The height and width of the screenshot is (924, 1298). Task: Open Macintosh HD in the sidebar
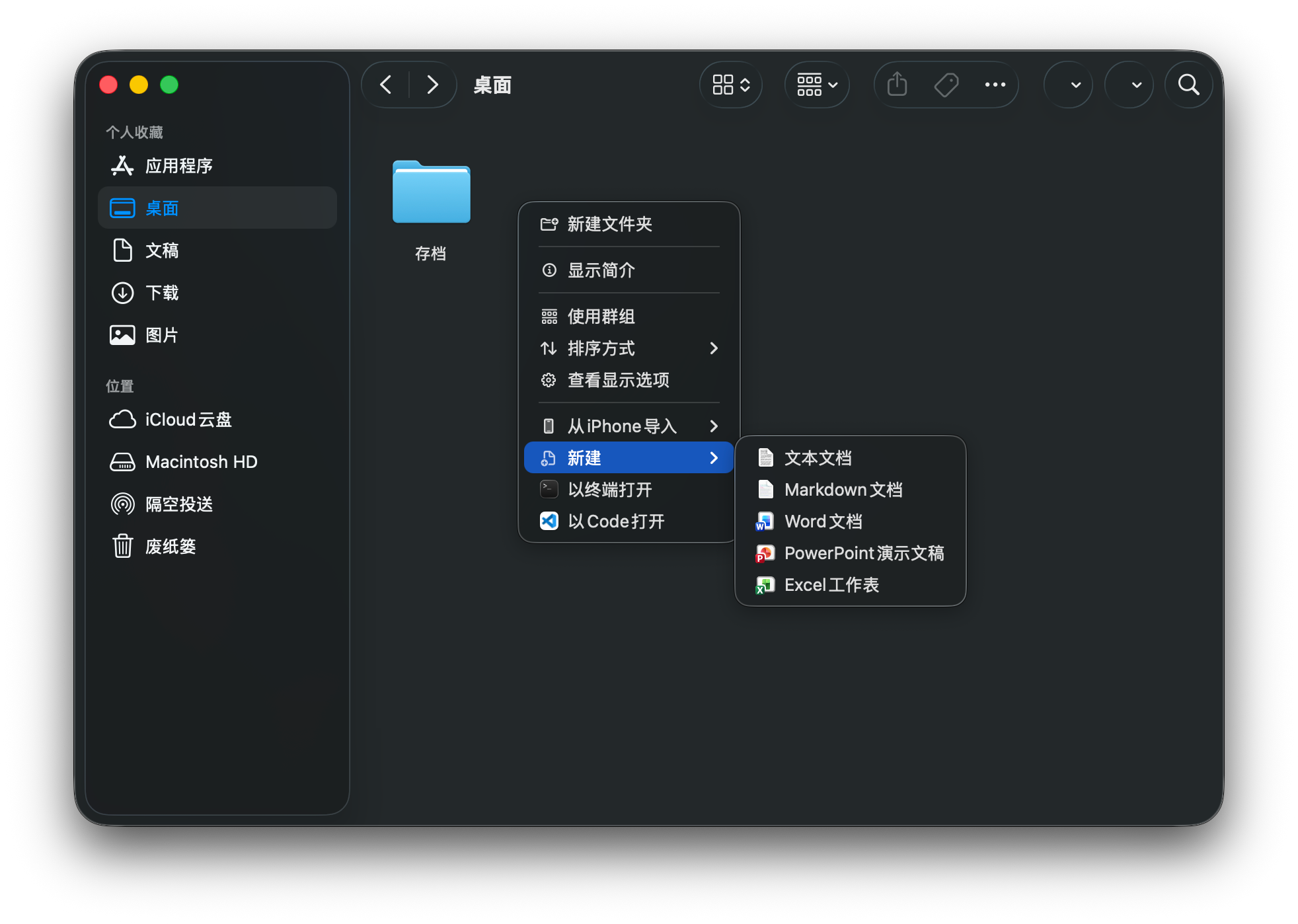pos(217,462)
